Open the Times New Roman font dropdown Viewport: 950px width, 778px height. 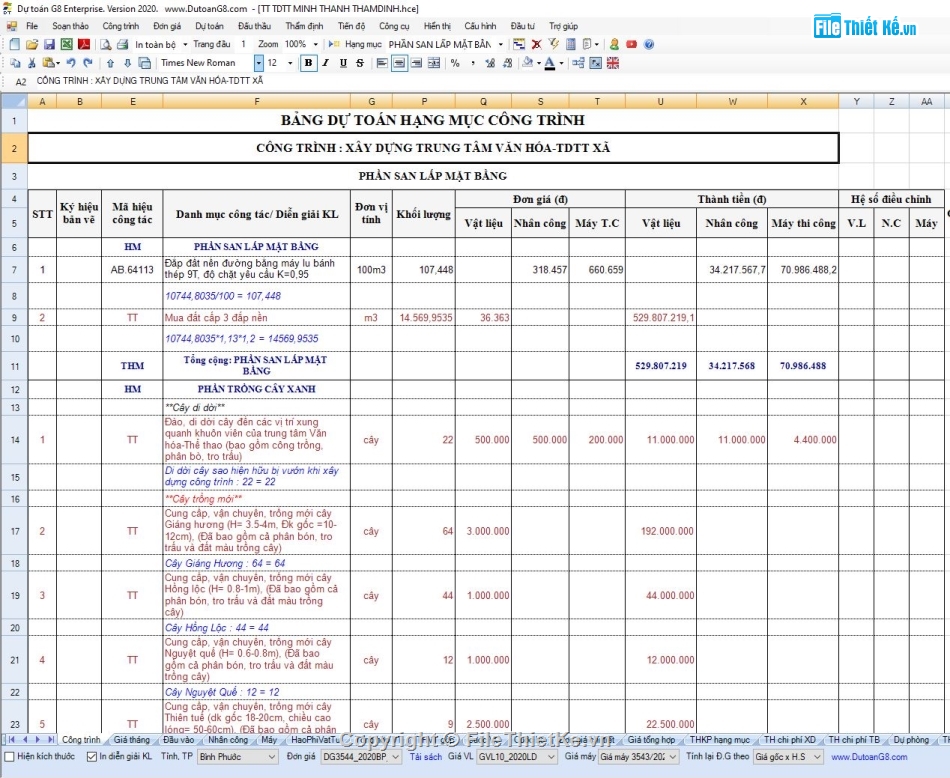click(x=259, y=63)
